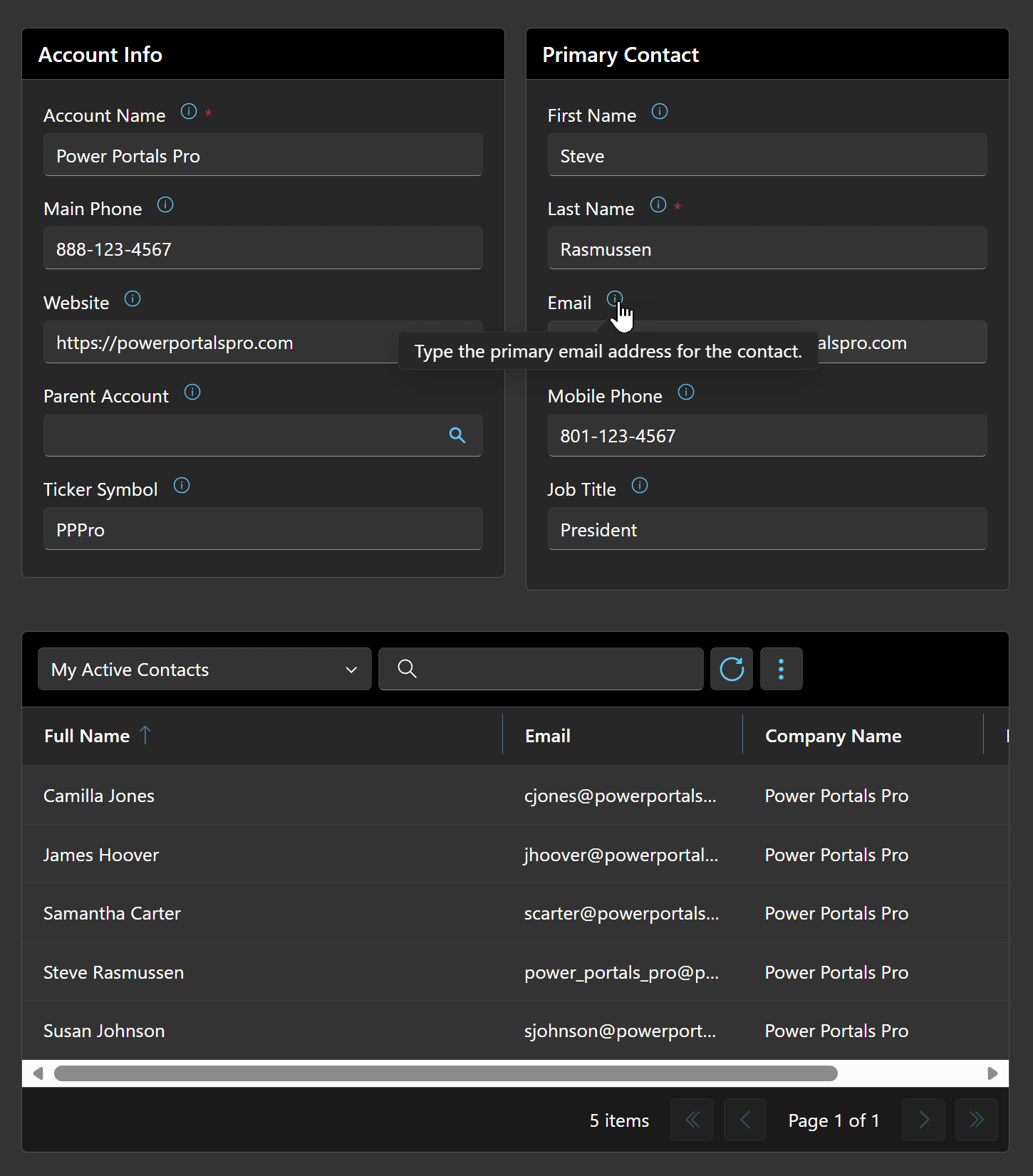Click the Parent Account info icon
Image resolution: width=1033 pixels, height=1176 pixels.
point(192,392)
